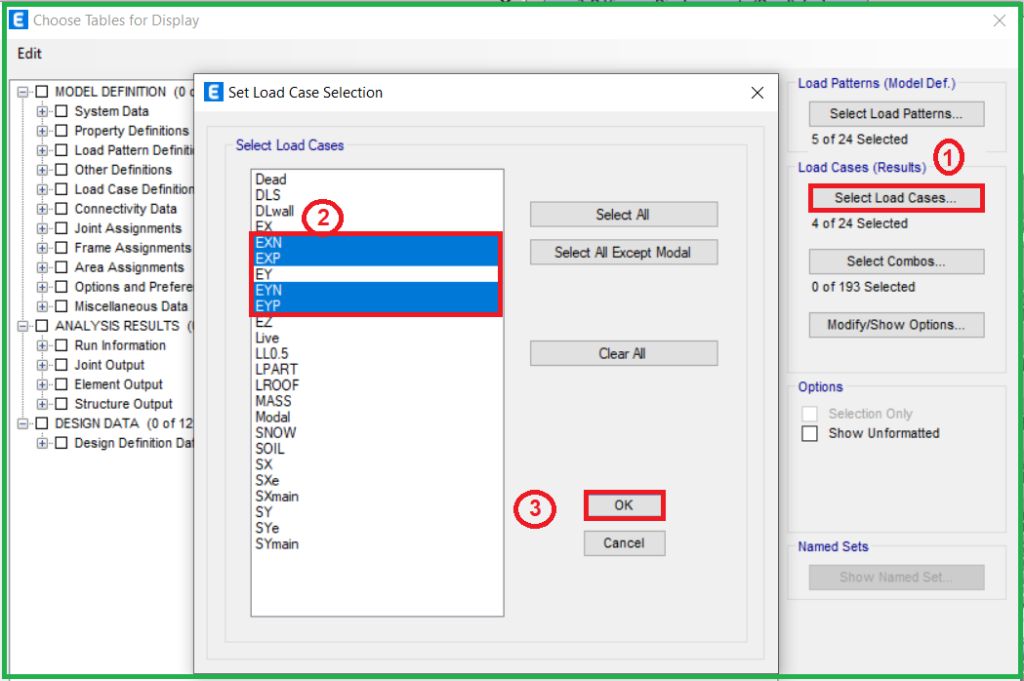
Task: Select the EY load case
Action: coord(377,274)
